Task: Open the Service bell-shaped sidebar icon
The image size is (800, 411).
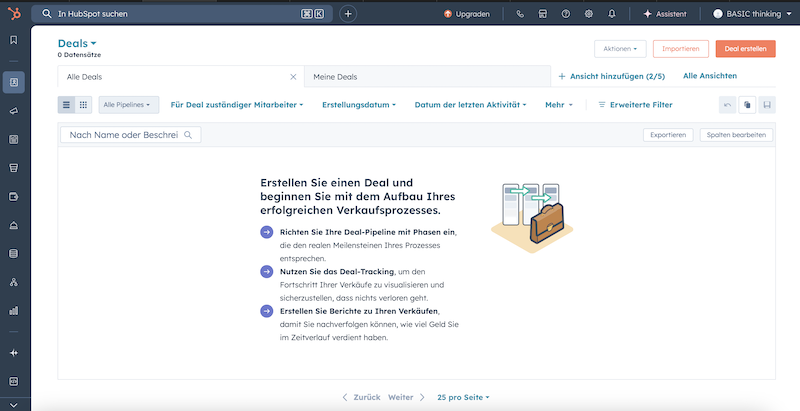Action: click(x=14, y=225)
